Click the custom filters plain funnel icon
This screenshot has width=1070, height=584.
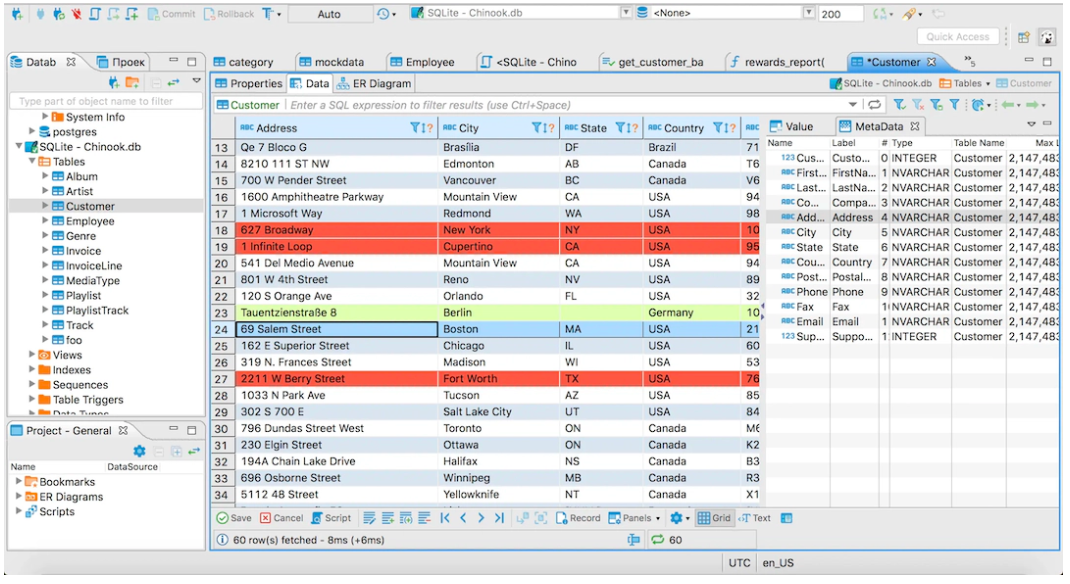(x=955, y=104)
